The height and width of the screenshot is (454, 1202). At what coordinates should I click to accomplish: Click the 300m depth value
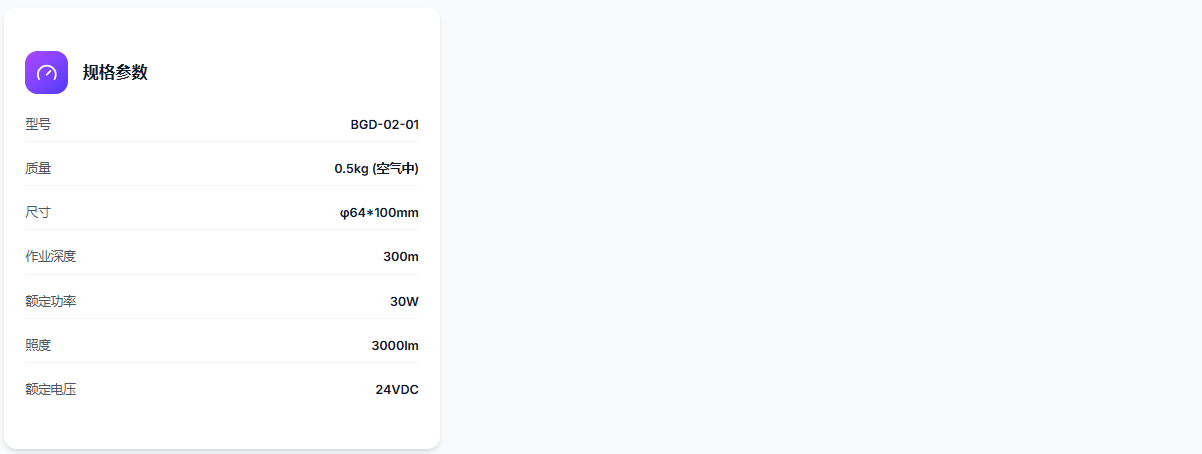400,257
